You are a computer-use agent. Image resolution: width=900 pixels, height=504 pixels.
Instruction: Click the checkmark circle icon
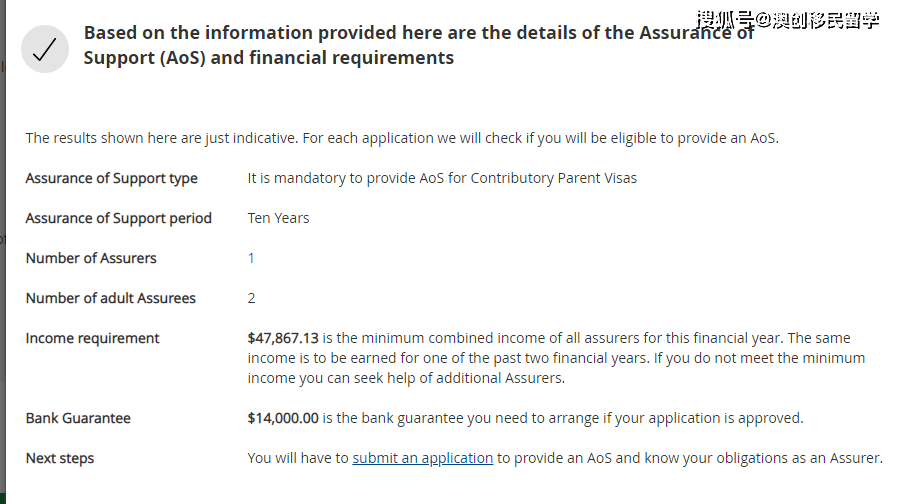[44, 50]
